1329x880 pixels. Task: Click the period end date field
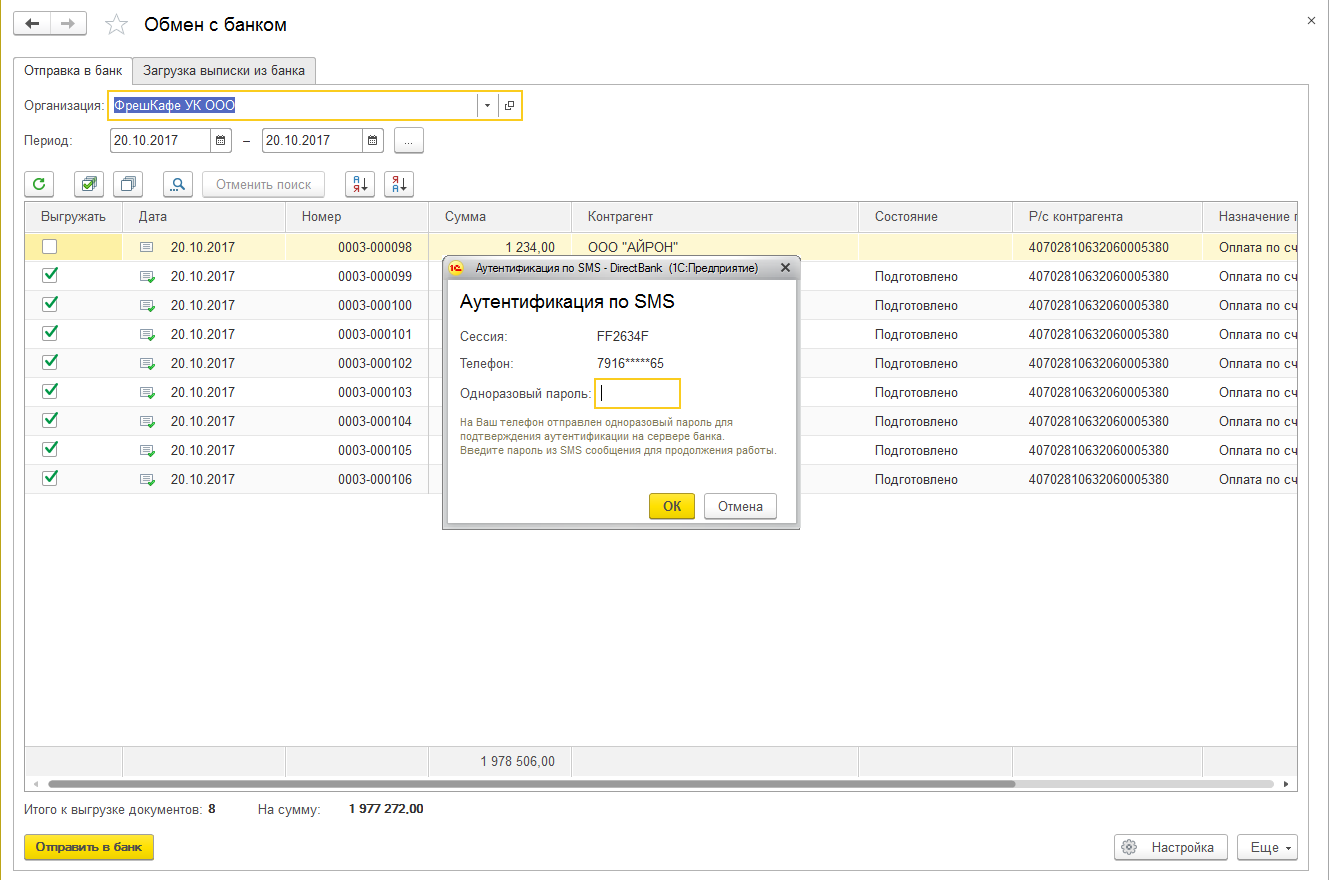click(x=312, y=141)
